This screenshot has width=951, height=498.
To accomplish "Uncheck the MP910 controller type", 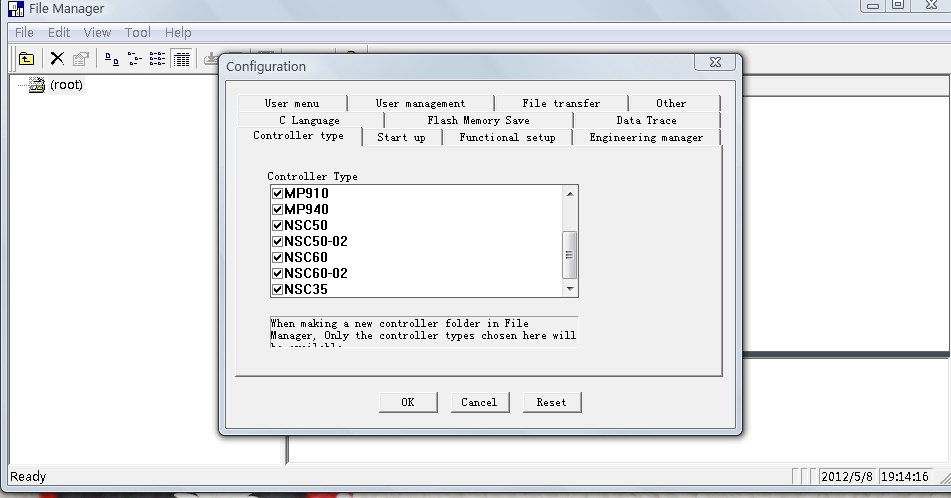I will 277,193.
